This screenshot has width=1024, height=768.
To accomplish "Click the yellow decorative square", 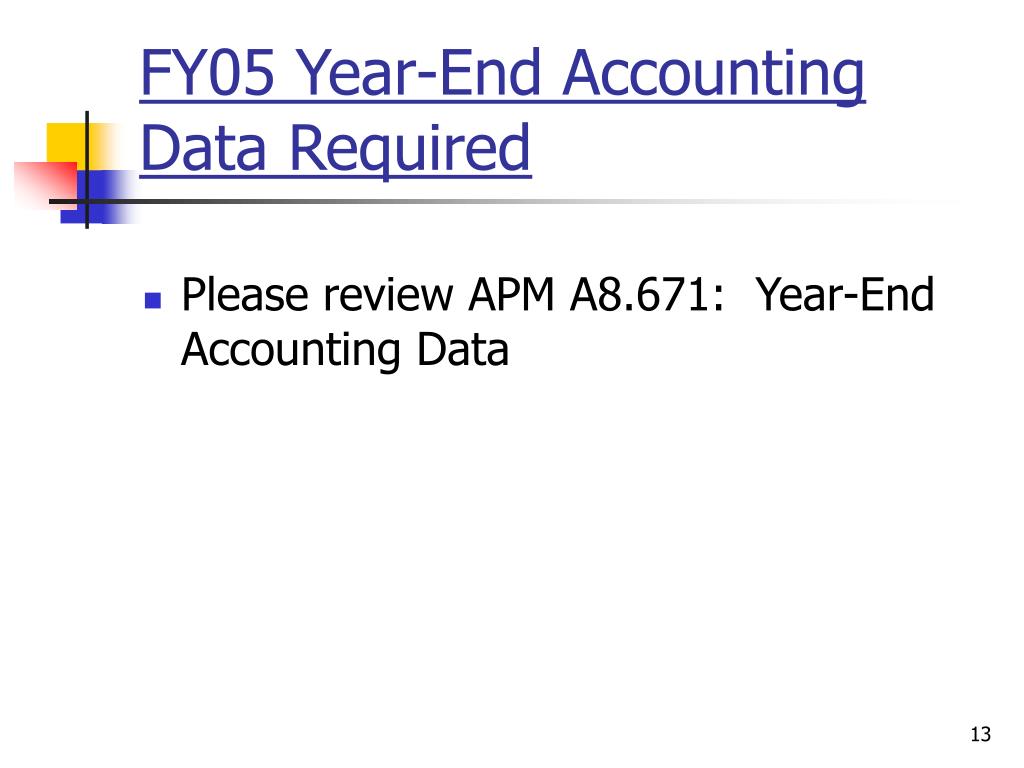I will click(x=65, y=142).
